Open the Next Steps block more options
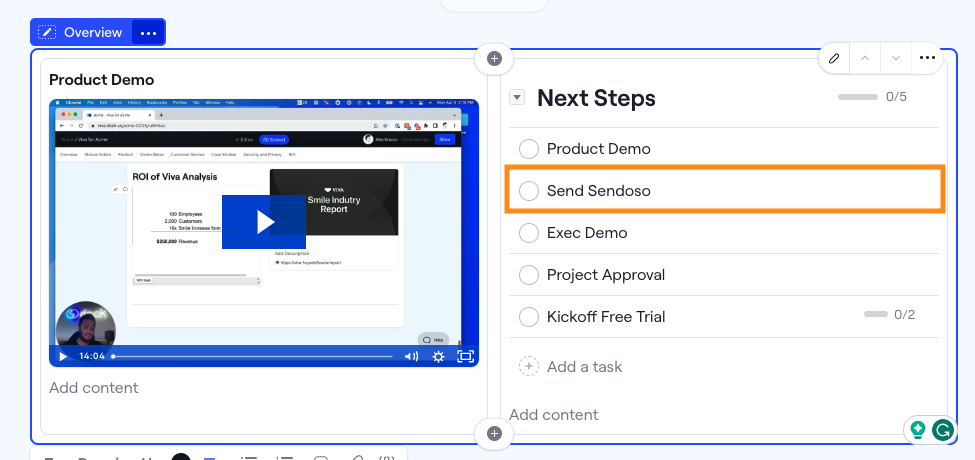Image resolution: width=975 pixels, height=460 pixels. point(927,58)
